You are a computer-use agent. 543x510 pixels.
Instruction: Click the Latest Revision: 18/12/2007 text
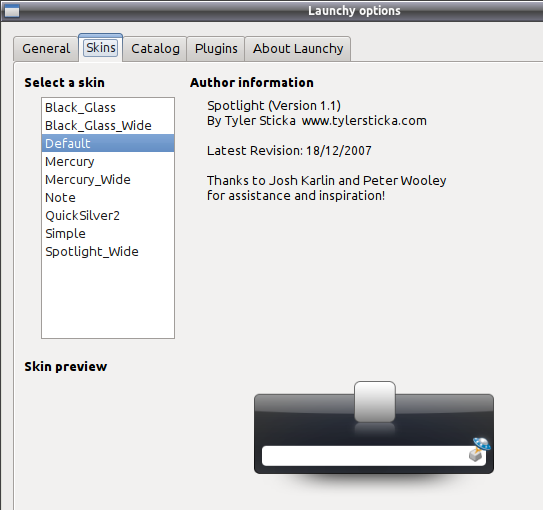coord(289,151)
